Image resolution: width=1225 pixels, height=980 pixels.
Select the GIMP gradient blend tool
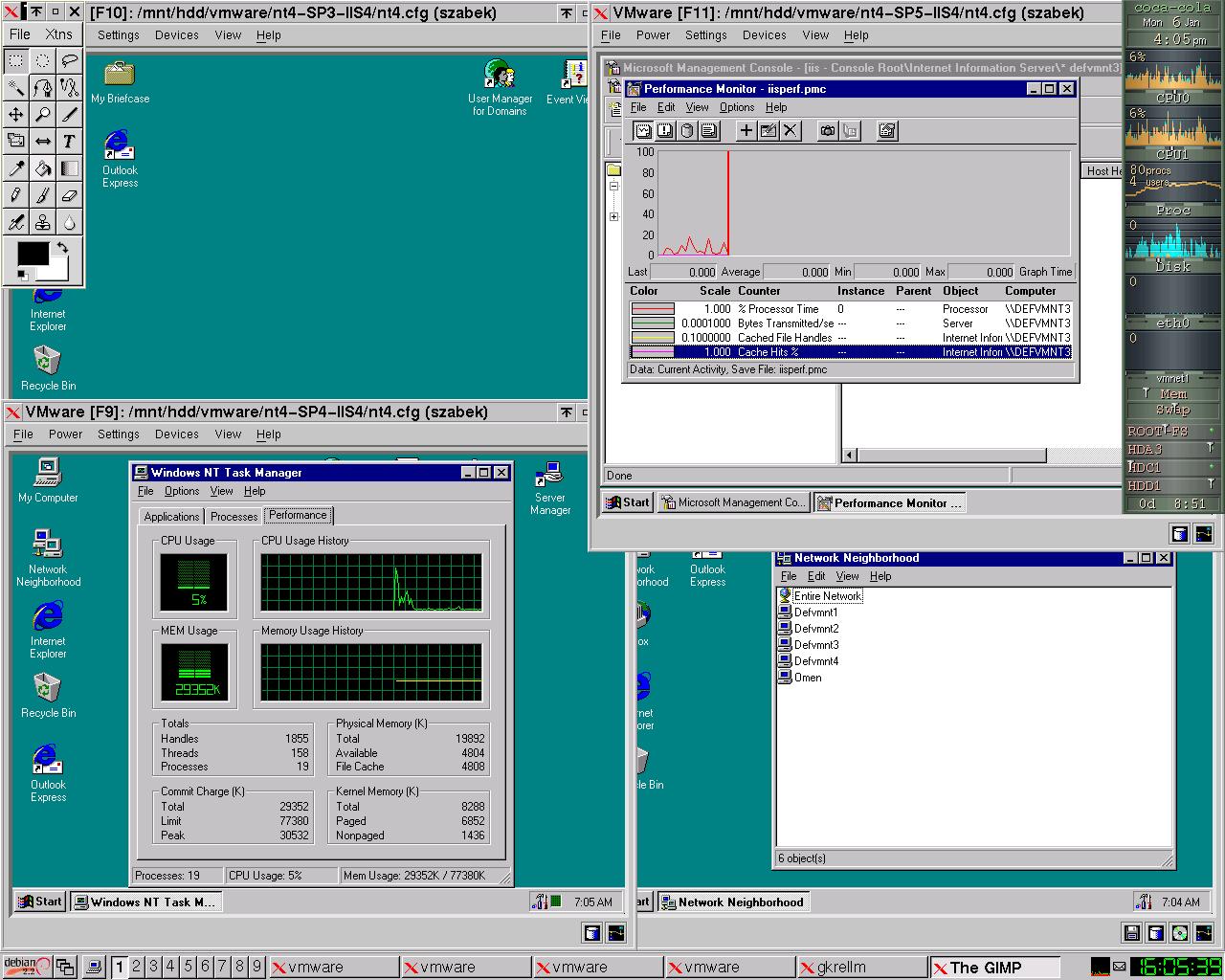(x=69, y=168)
